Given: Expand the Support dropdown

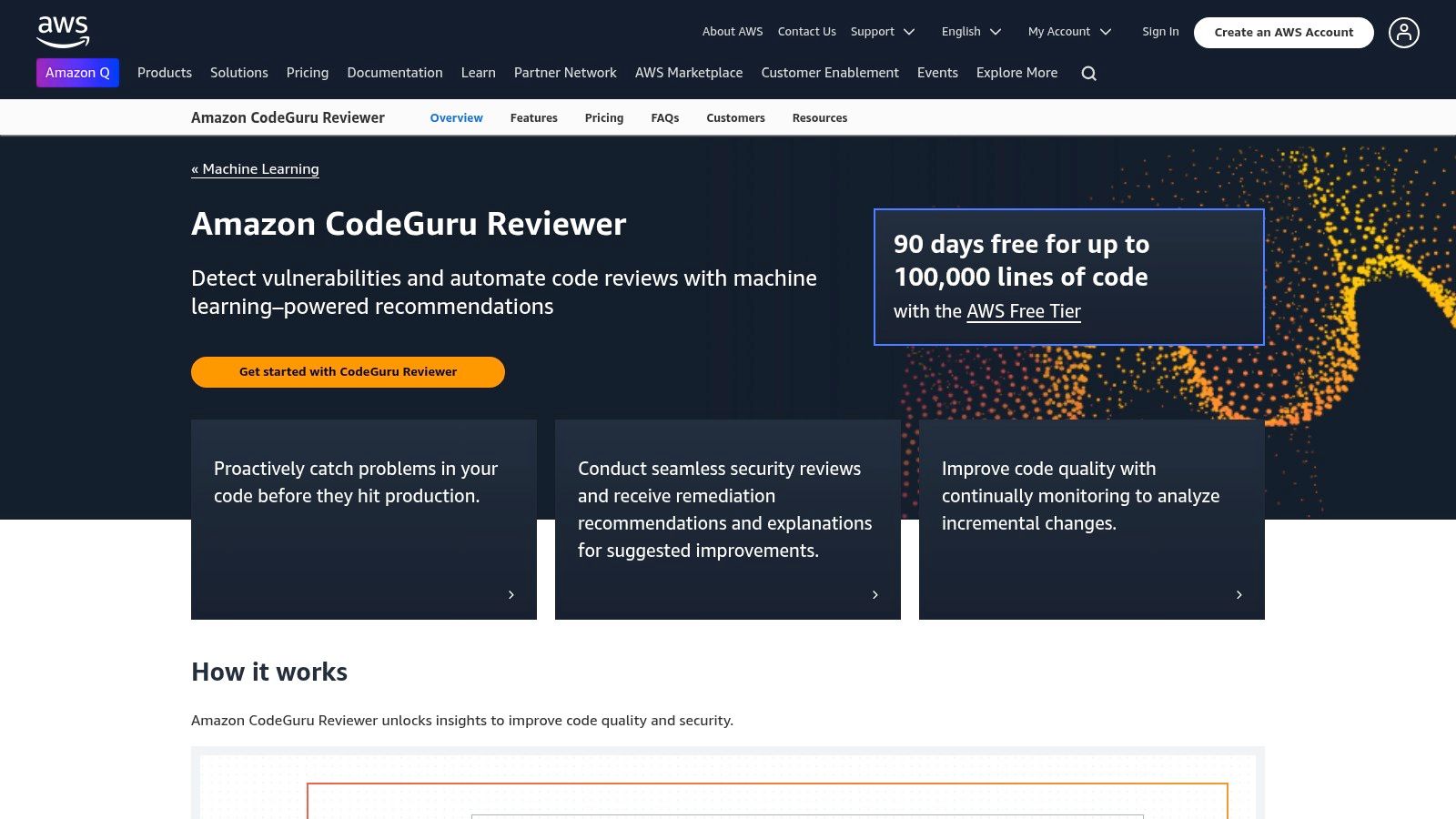Looking at the screenshot, I should pyautogui.click(x=883, y=32).
